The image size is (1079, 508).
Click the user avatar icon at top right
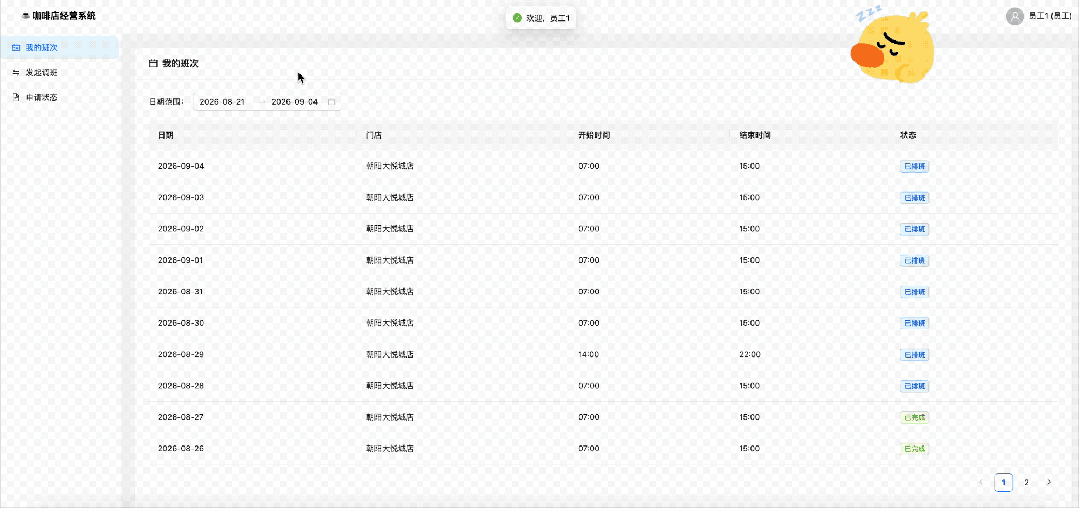pos(1014,16)
